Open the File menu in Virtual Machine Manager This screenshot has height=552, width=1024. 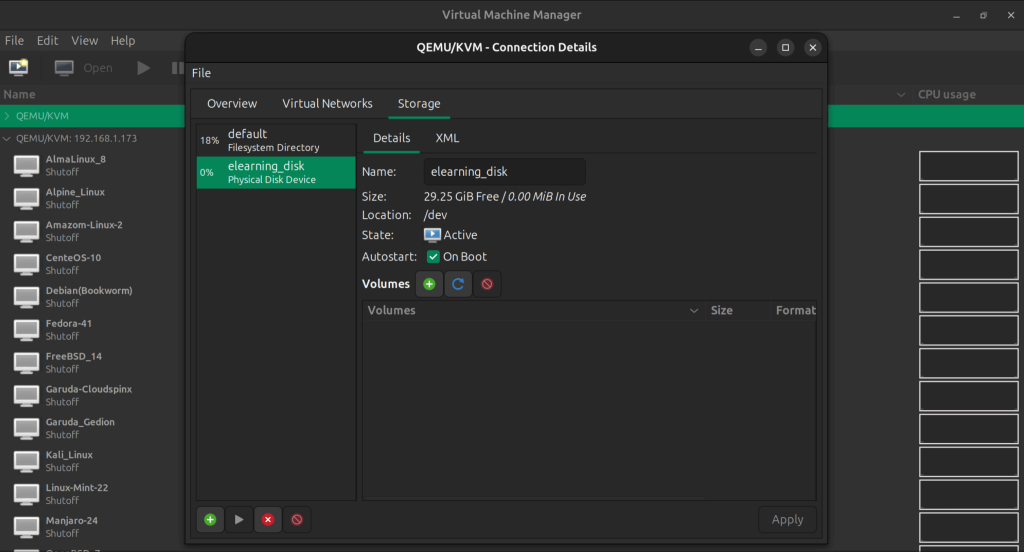click(14, 41)
